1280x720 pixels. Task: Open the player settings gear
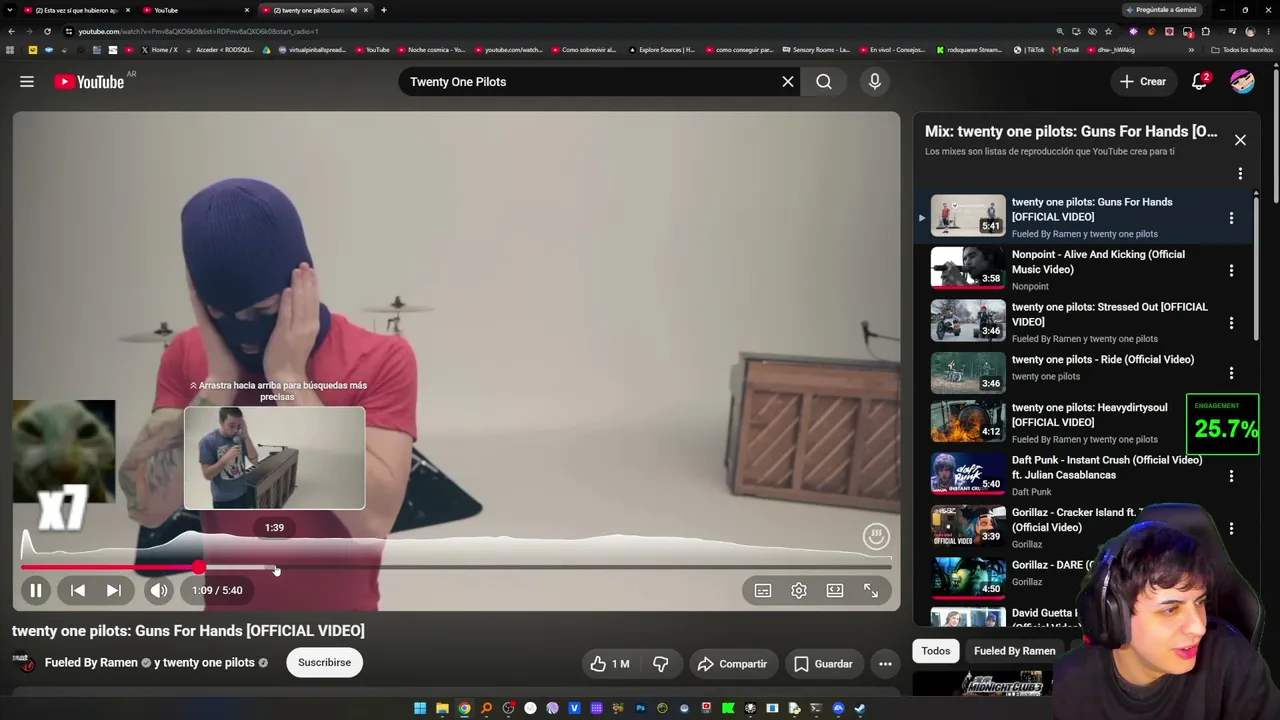[799, 591]
